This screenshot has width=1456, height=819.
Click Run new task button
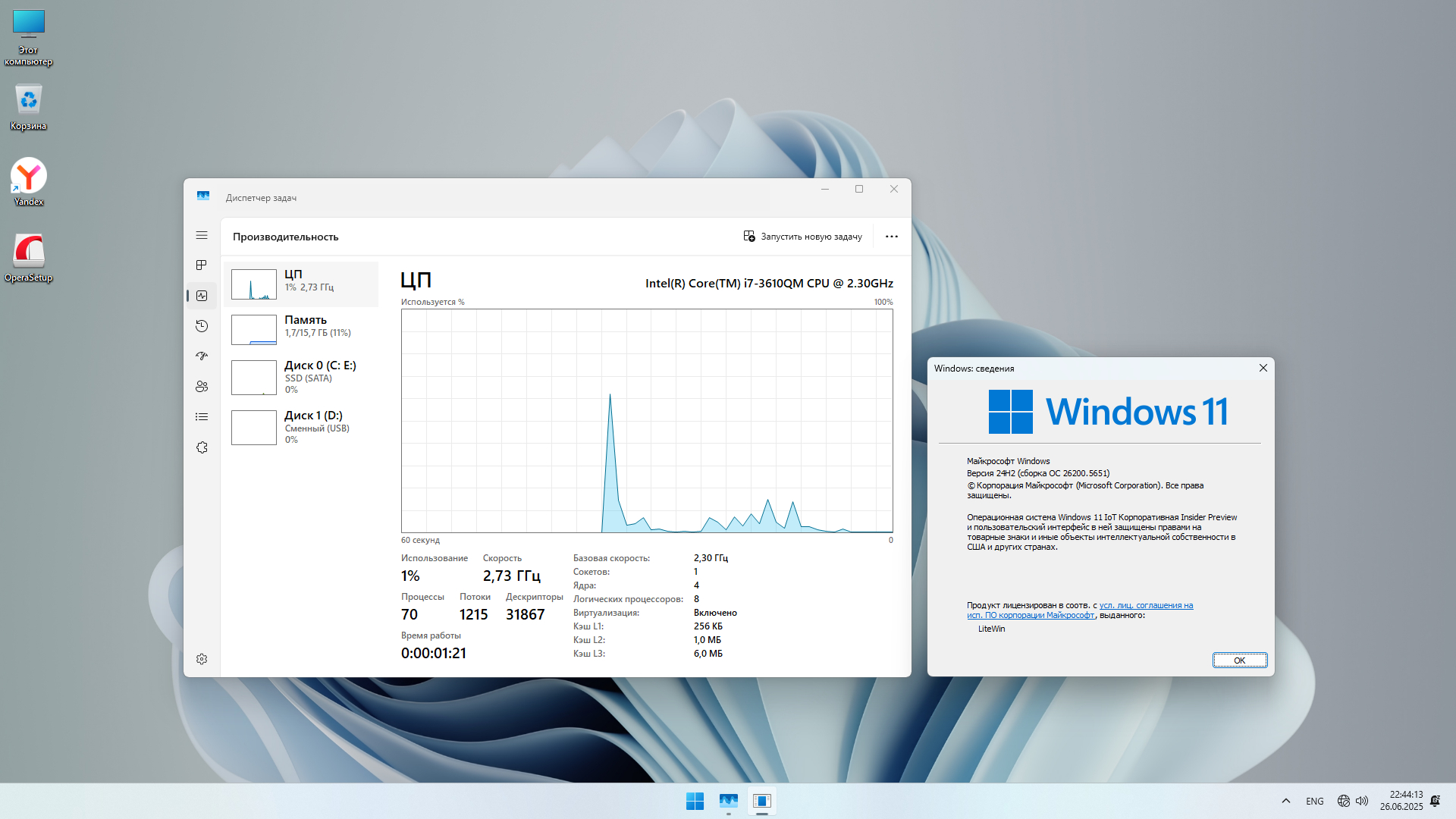click(803, 237)
